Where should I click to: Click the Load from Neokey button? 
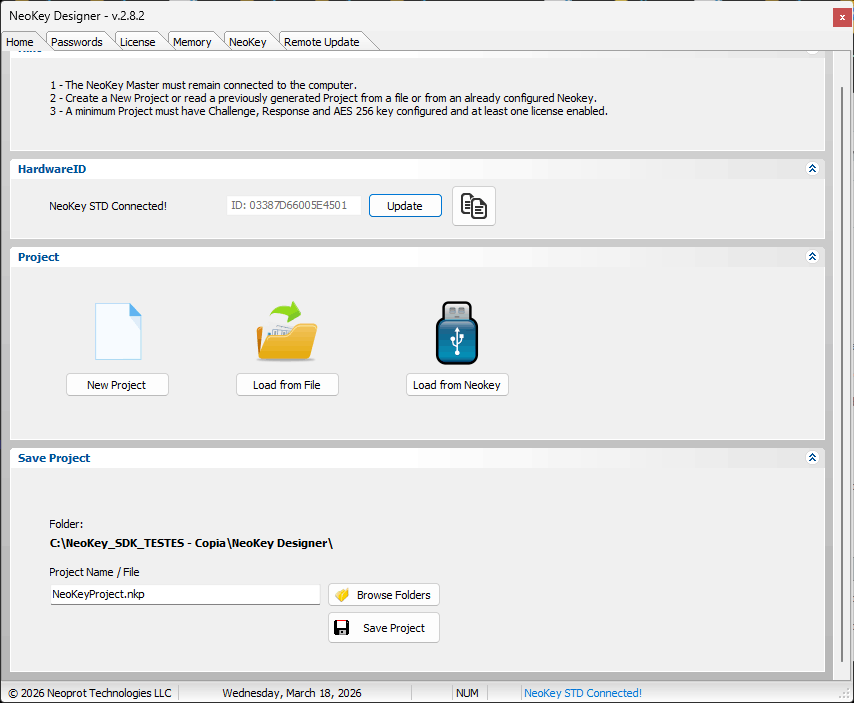(x=457, y=385)
